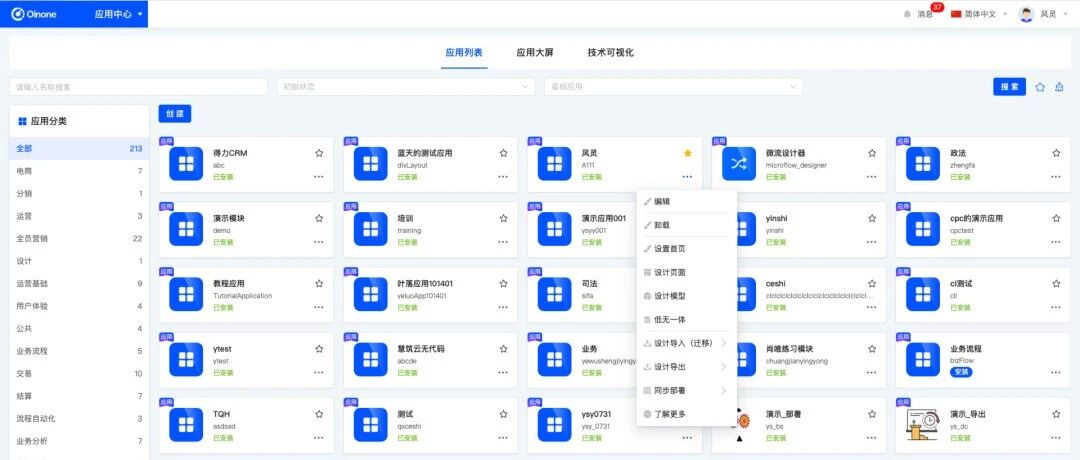Image resolution: width=1080 pixels, height=460 pixels.
Task: Select the 业务流程 category in sidebar
Action: click(x=79, y=351)
